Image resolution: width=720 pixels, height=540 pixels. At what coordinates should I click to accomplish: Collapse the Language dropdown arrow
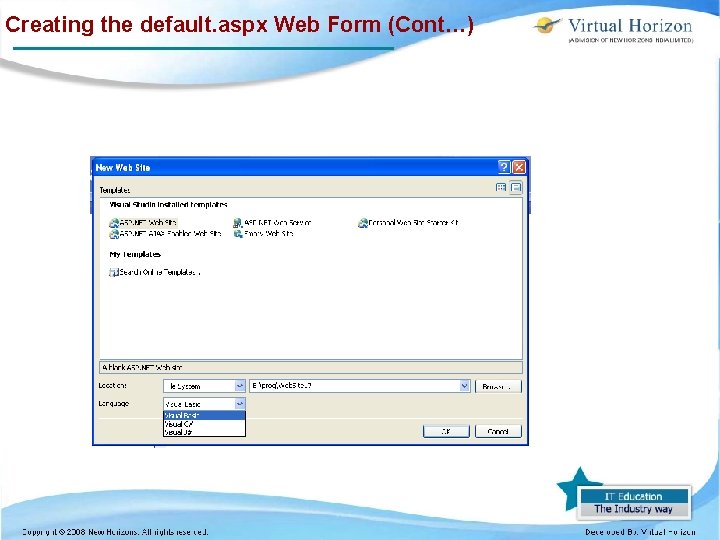coord(240,404)
